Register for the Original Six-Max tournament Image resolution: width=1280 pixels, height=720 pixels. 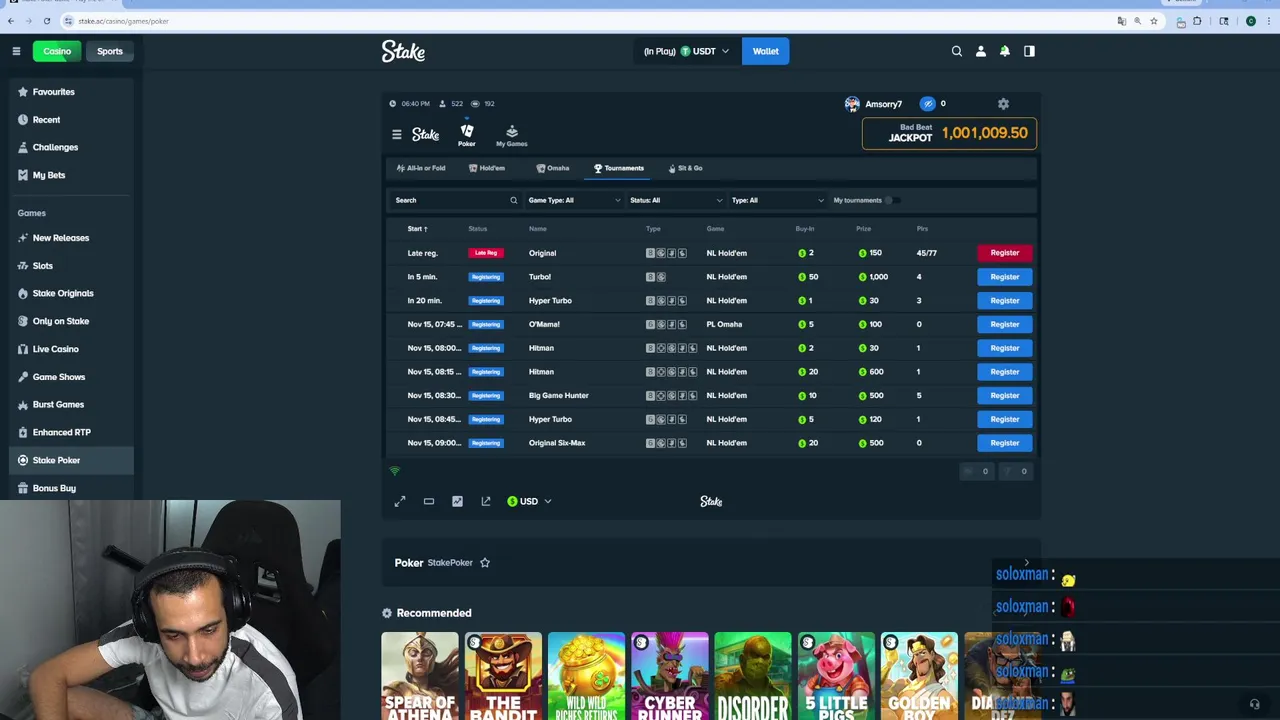coord(1005,443)
